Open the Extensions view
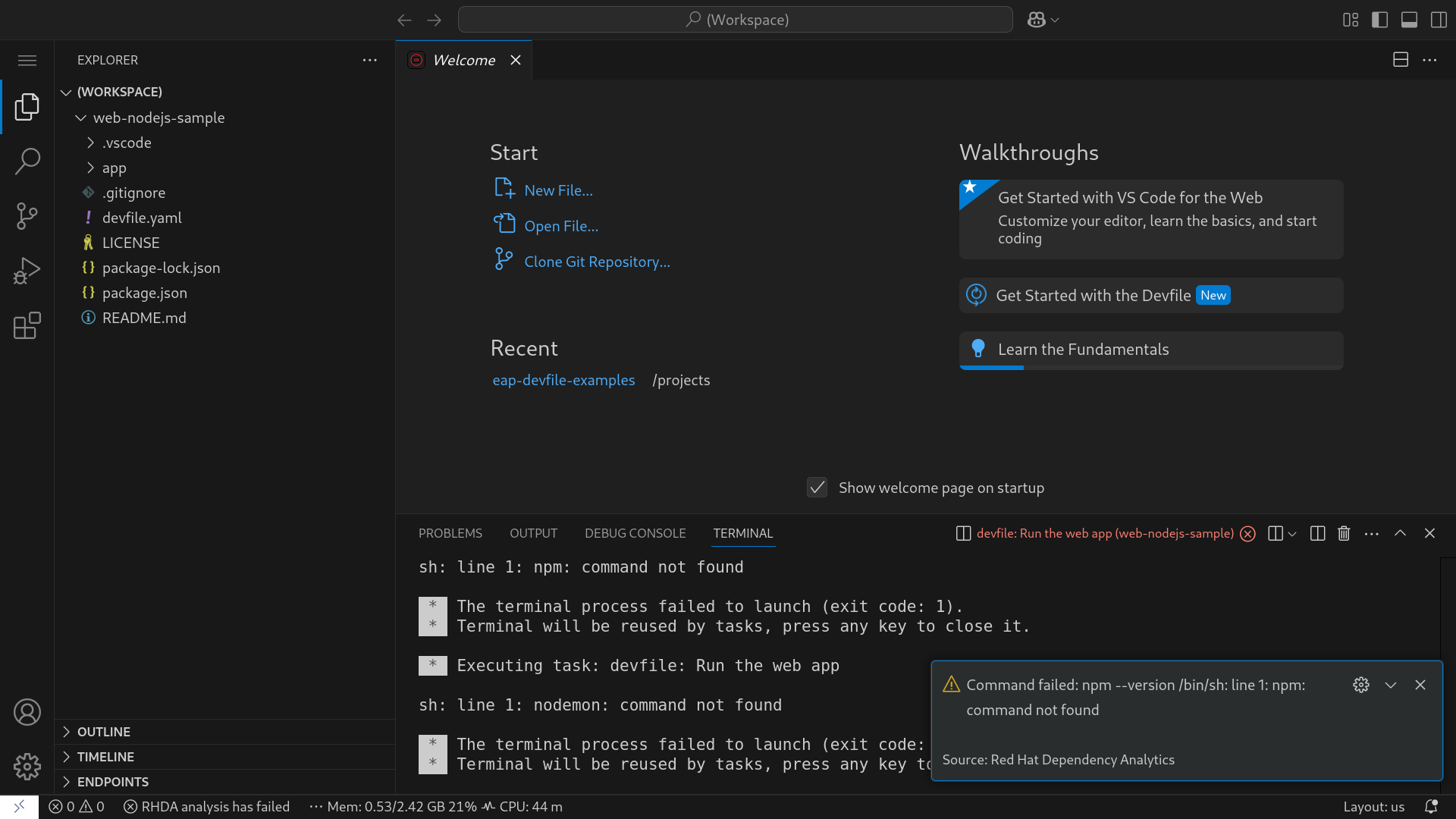The width and height of the screenshot is (1456, 819). (x=27, y=326)
